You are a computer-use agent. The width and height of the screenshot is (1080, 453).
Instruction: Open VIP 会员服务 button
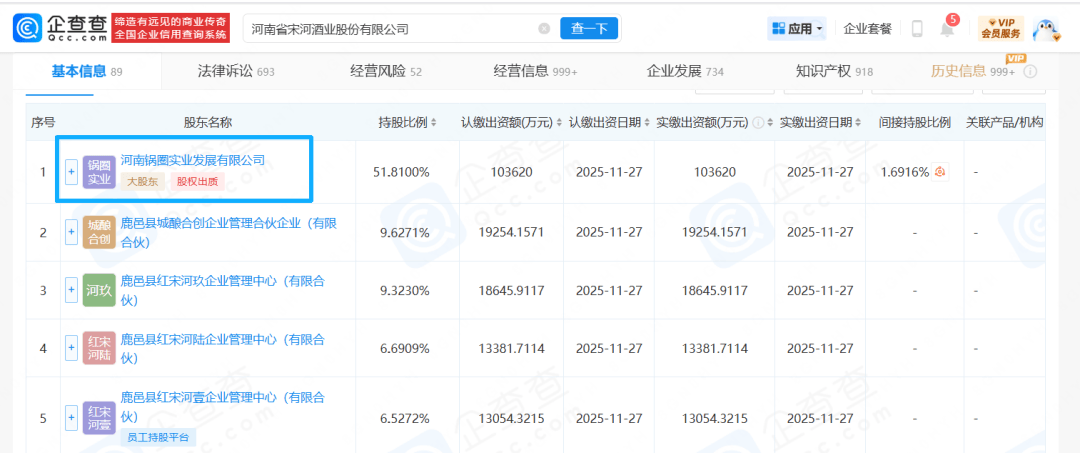tap(1001, 28)
